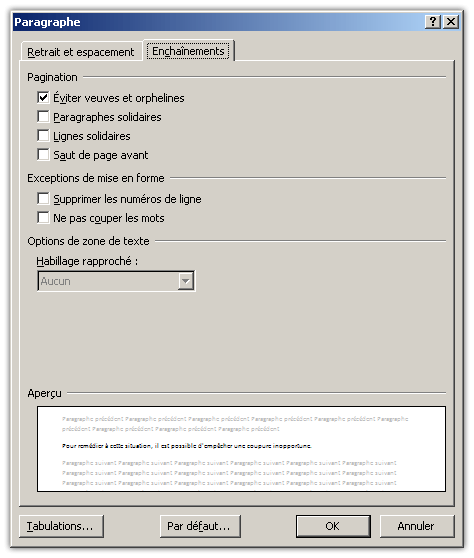Uncheck Éviter veuves et orphelines
Viewport: 474px width, 558px height.
43,98
